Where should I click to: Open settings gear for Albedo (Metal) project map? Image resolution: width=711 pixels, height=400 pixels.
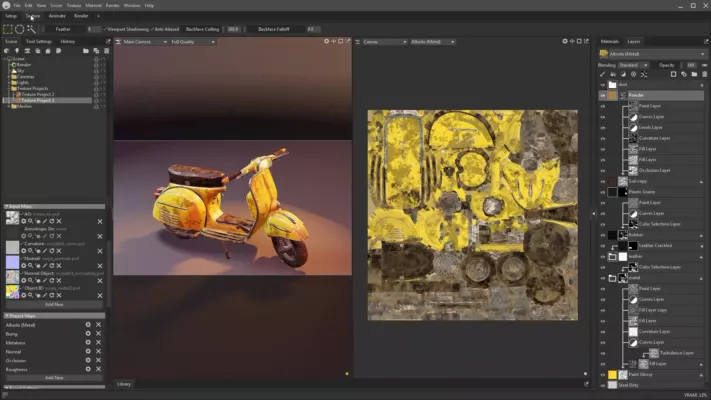(x=88, y=325)
